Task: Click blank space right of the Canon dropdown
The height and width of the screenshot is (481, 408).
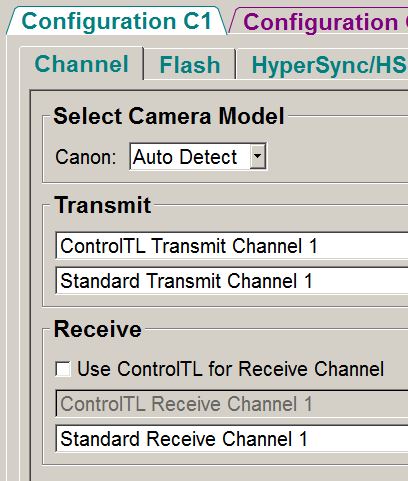Action: tap(337, 157)
